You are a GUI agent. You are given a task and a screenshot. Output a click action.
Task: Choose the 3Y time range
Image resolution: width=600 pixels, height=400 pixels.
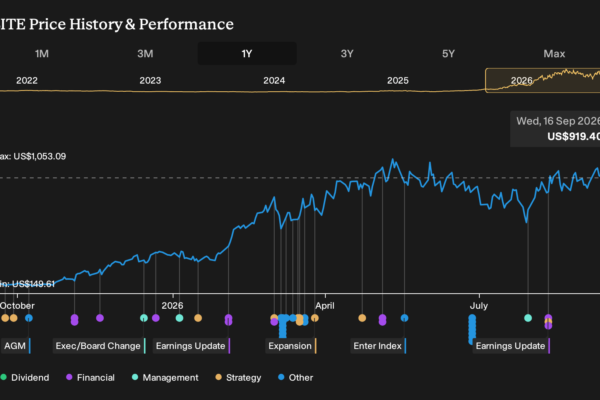[347, 54]
